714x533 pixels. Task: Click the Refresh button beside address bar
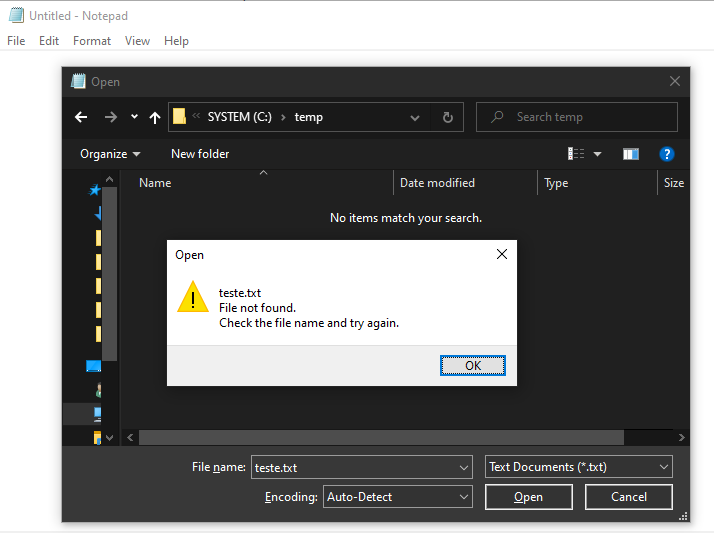(447, 117)
